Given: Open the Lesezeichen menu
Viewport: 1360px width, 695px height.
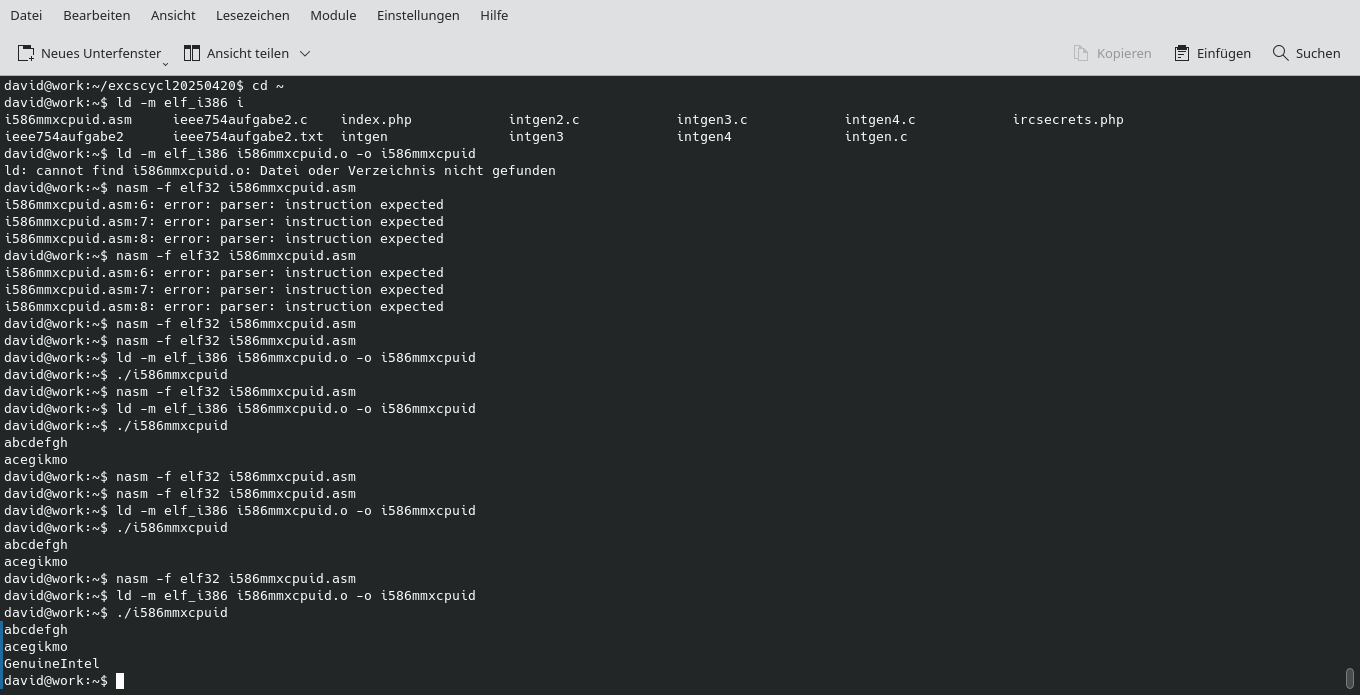Looking at the screenshot, I should tap(251, 15).
